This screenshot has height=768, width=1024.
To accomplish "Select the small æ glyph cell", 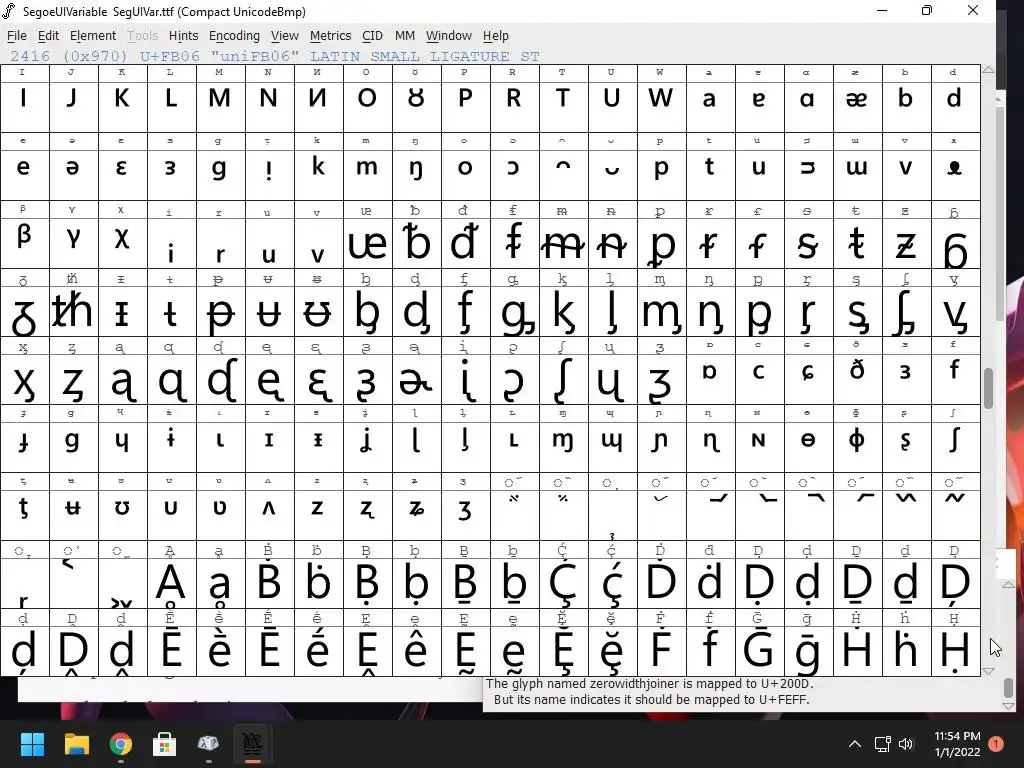I will 857,98.
